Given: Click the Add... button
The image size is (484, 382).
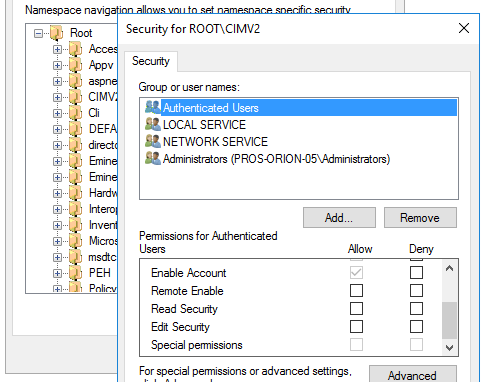Looking at the screenshot, I should [x=339, y=218].
